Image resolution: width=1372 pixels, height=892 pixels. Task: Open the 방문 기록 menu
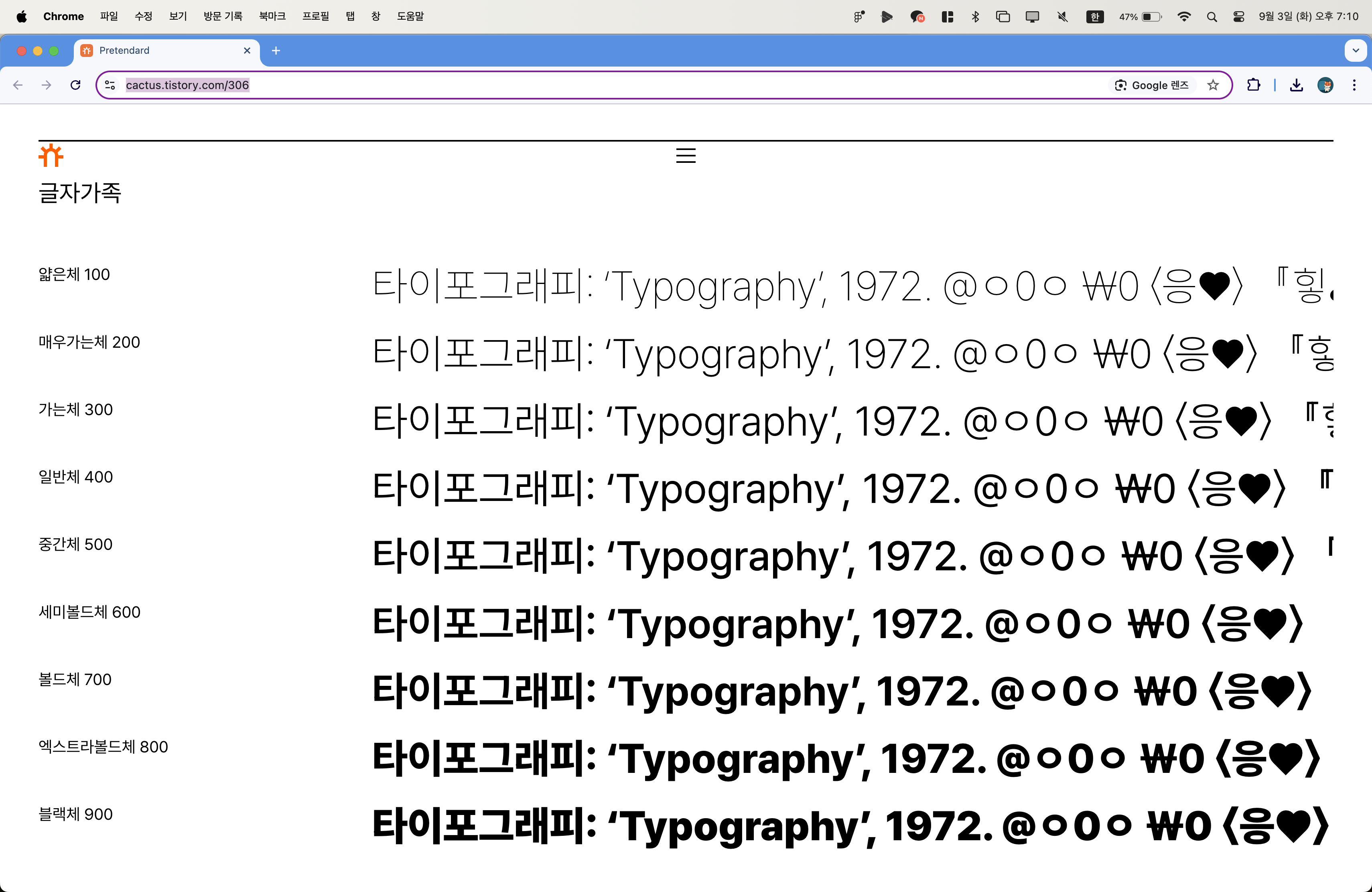223,17
